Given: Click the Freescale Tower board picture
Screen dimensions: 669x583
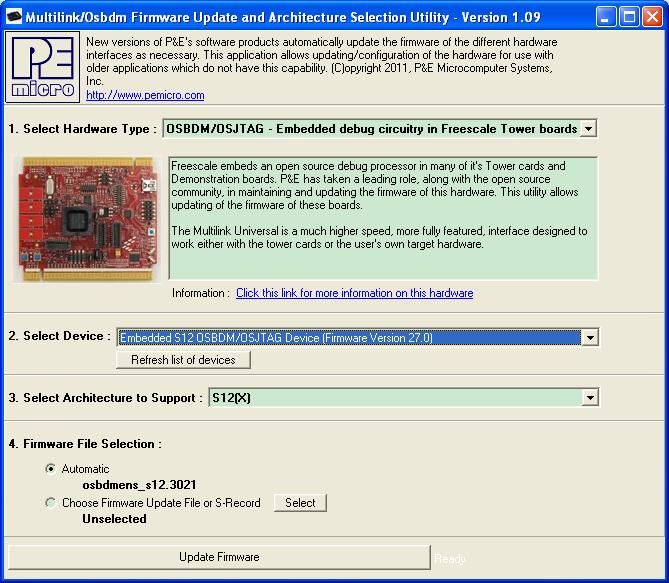Looking at the screenshot, I should tap(88, 219).
